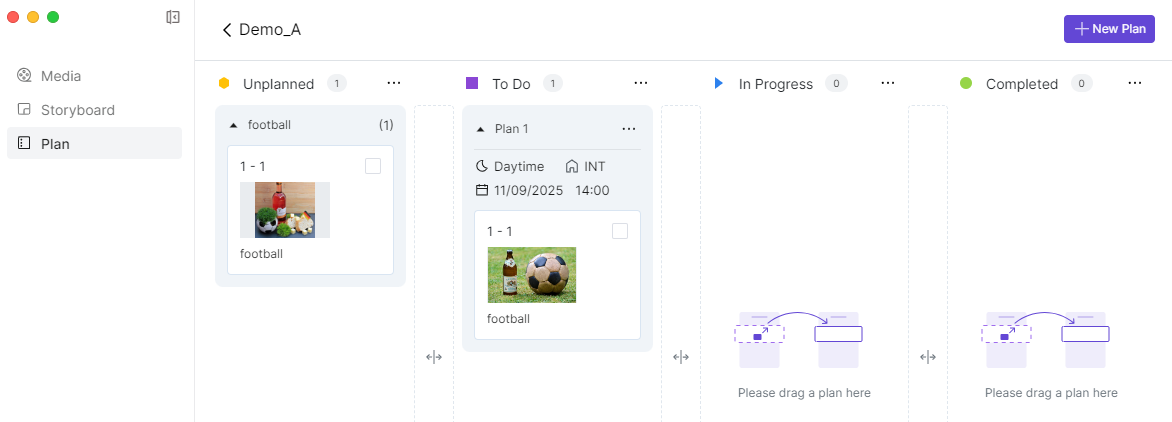Viewport: 1172px width, 422px height.
Task: Open the Media section
Action: click(x=61, y=76)
